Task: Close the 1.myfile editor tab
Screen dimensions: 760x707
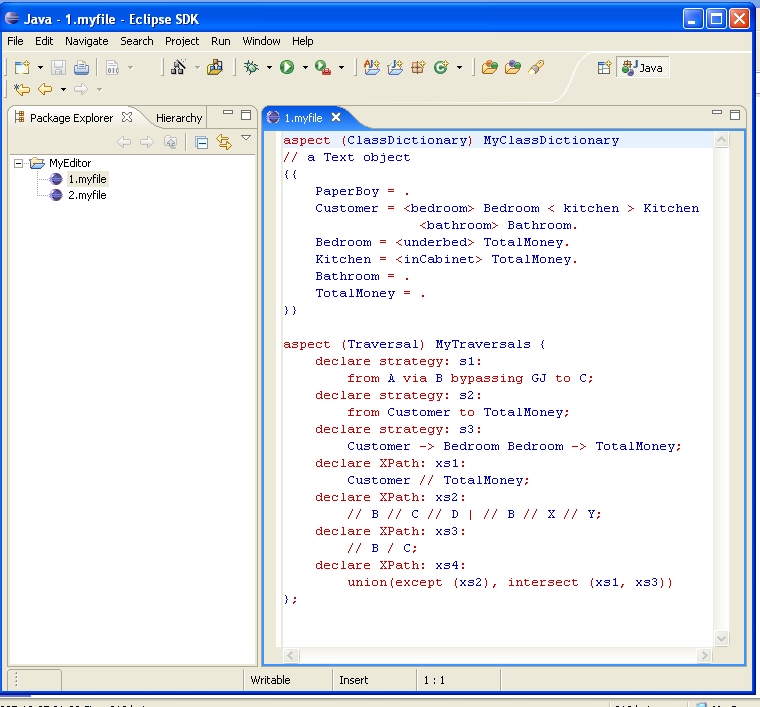Action: tap(337, 117)
